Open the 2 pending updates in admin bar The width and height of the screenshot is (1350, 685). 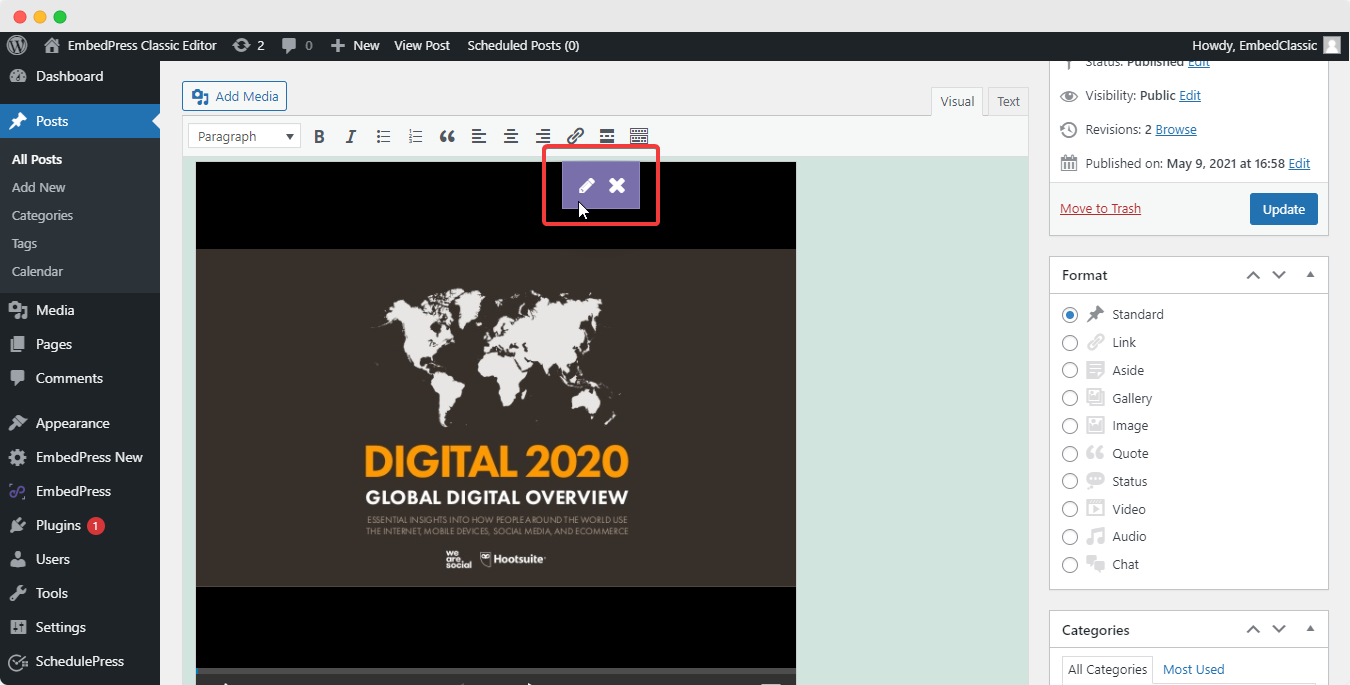[x=248, y=45]
